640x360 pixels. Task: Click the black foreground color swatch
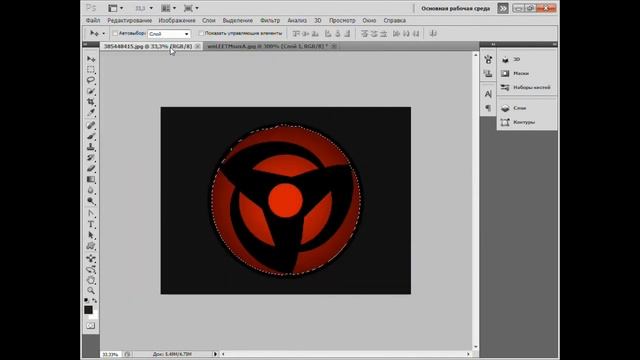click(88, 310)
